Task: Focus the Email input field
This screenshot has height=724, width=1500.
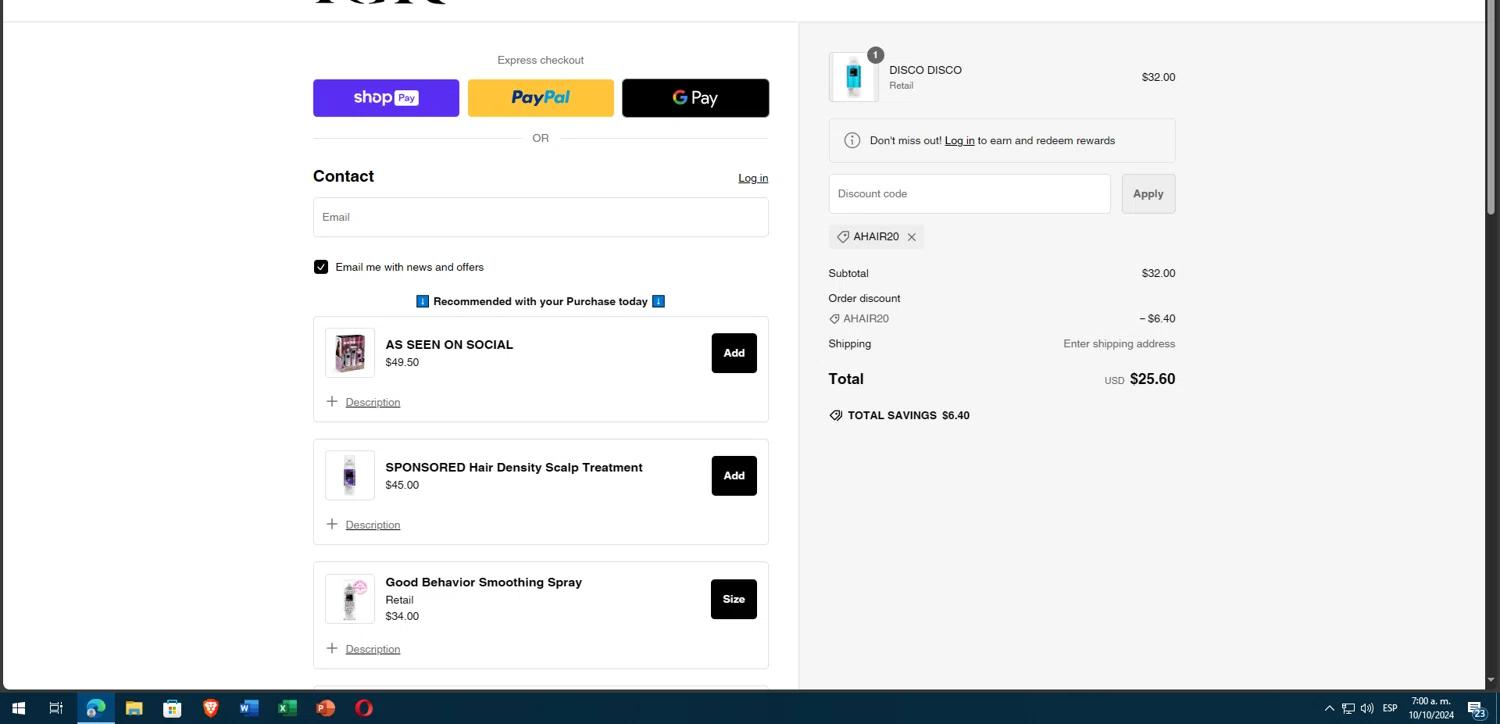Action: click(x=541, y=217)
